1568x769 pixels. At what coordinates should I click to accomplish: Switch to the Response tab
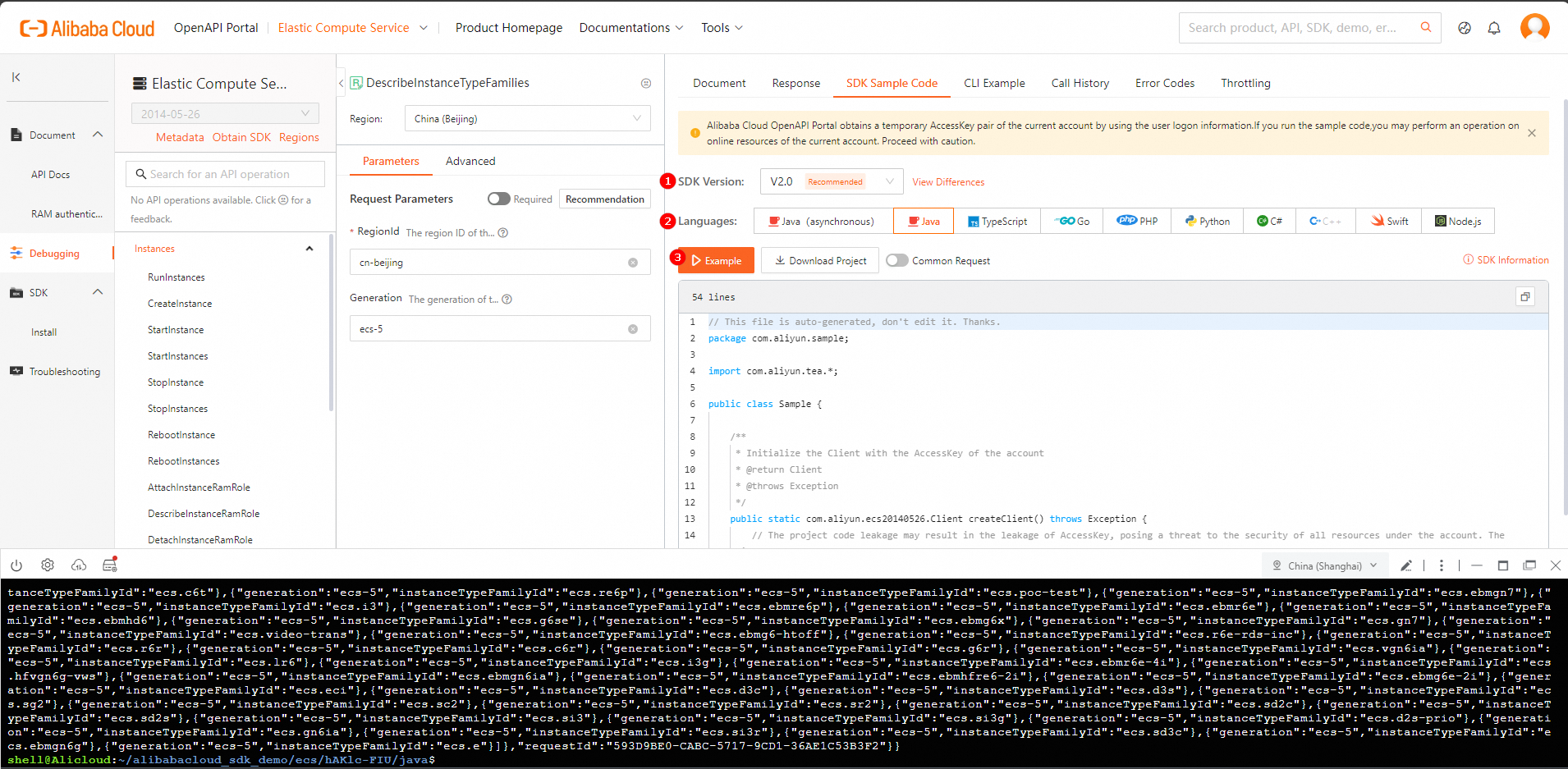point(796,83)
